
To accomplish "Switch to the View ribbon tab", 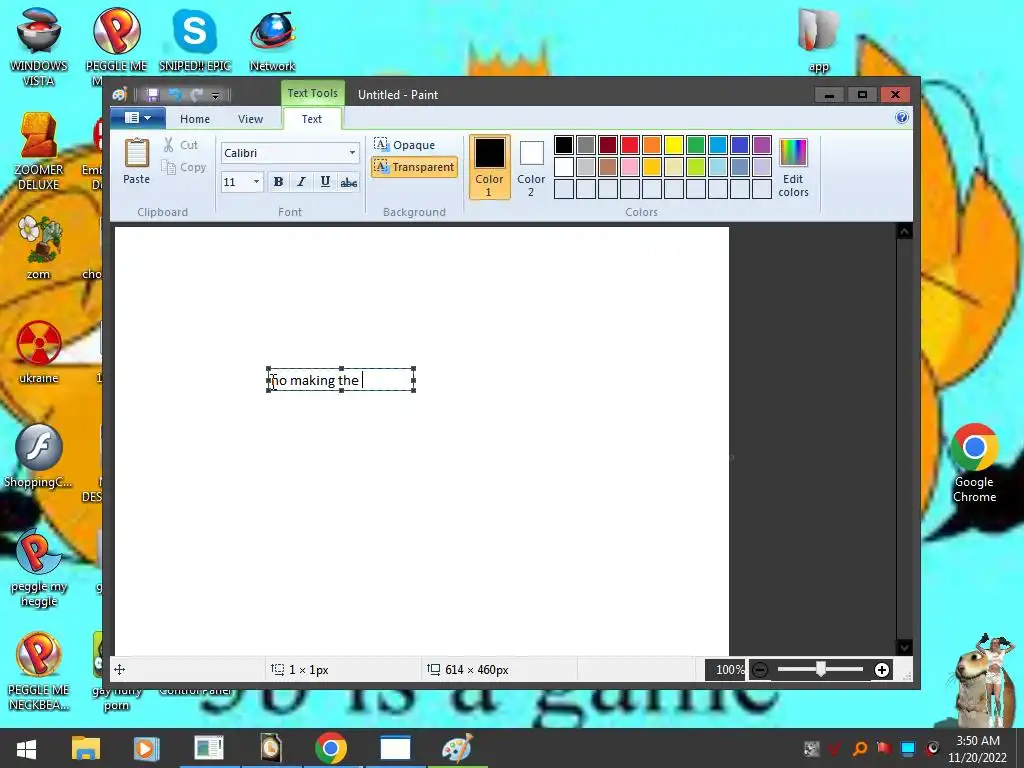I will [250, 119].
